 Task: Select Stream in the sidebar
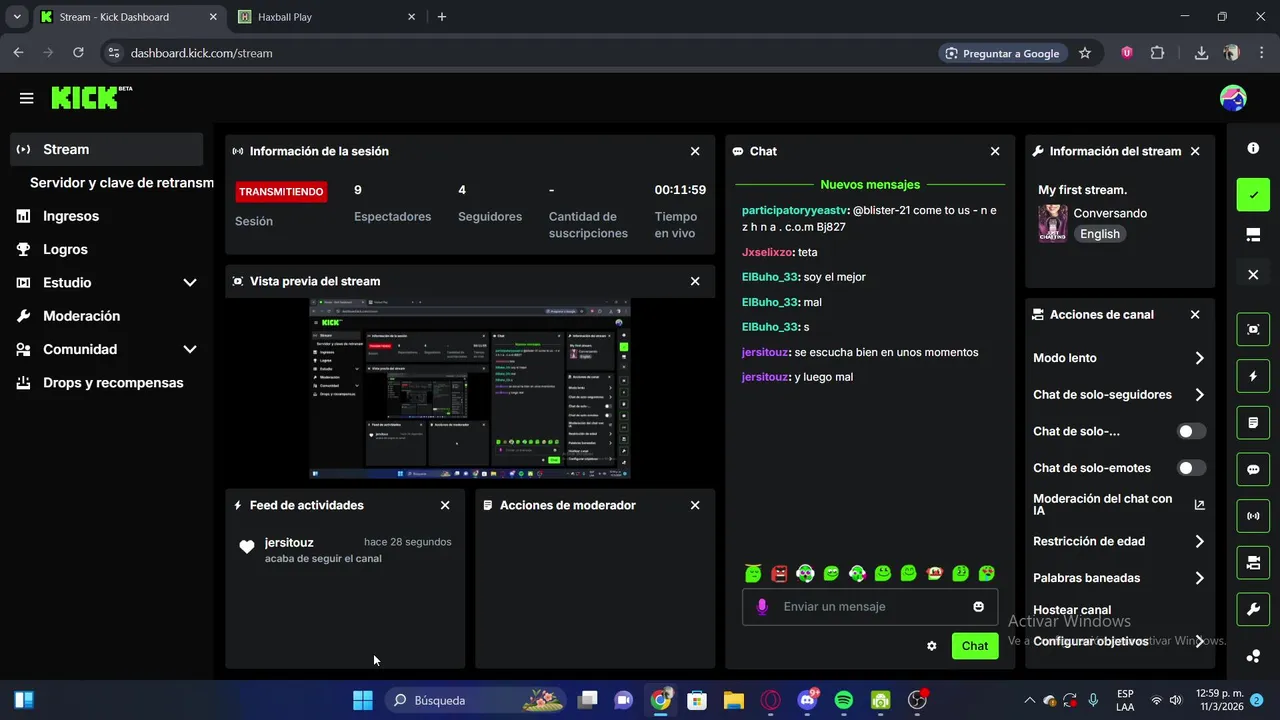click(x=106, y=149)
